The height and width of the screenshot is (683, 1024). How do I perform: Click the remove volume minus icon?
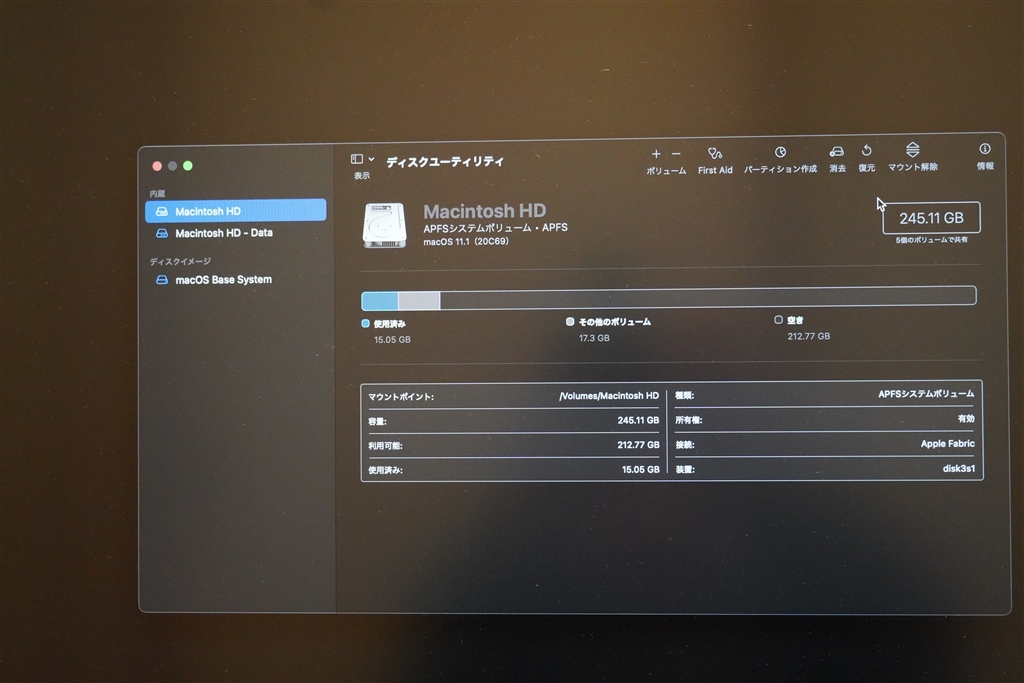(676, 154)
